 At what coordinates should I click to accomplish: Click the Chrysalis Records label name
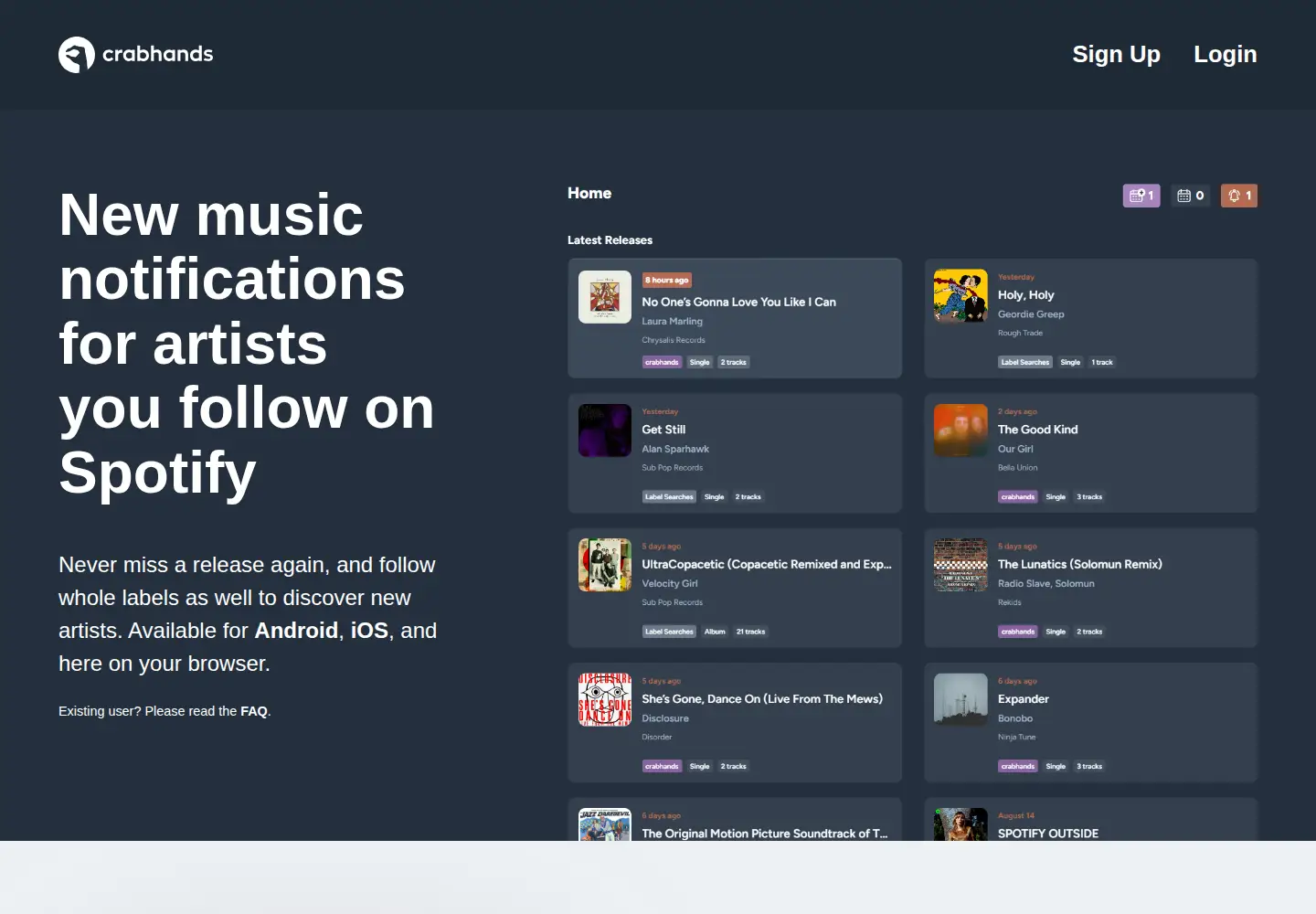674,340
